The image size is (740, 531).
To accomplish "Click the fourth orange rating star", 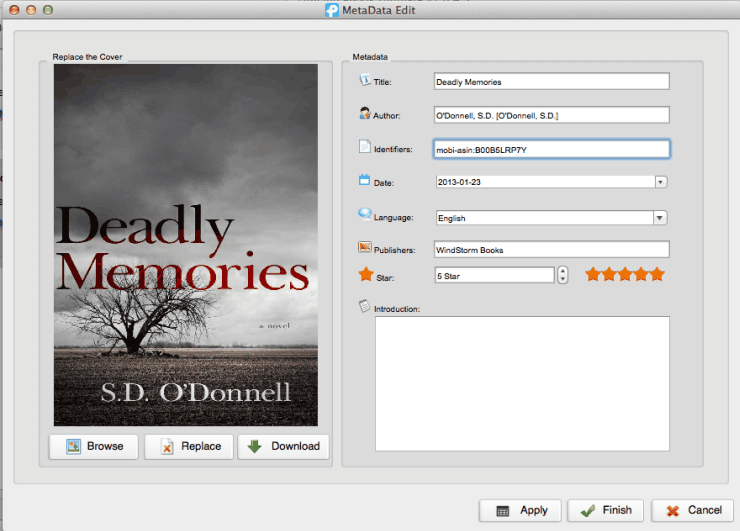I will pyautogui.click(x=641, y=274).
